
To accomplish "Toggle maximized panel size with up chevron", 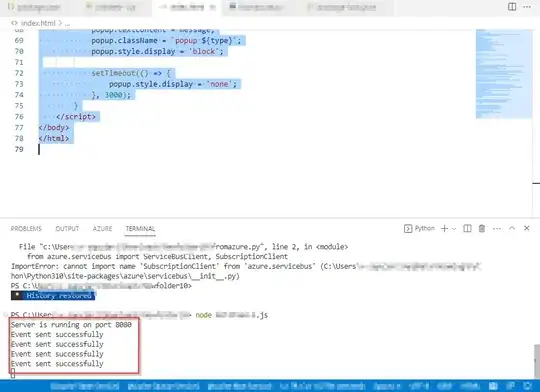I will [512, 228].
